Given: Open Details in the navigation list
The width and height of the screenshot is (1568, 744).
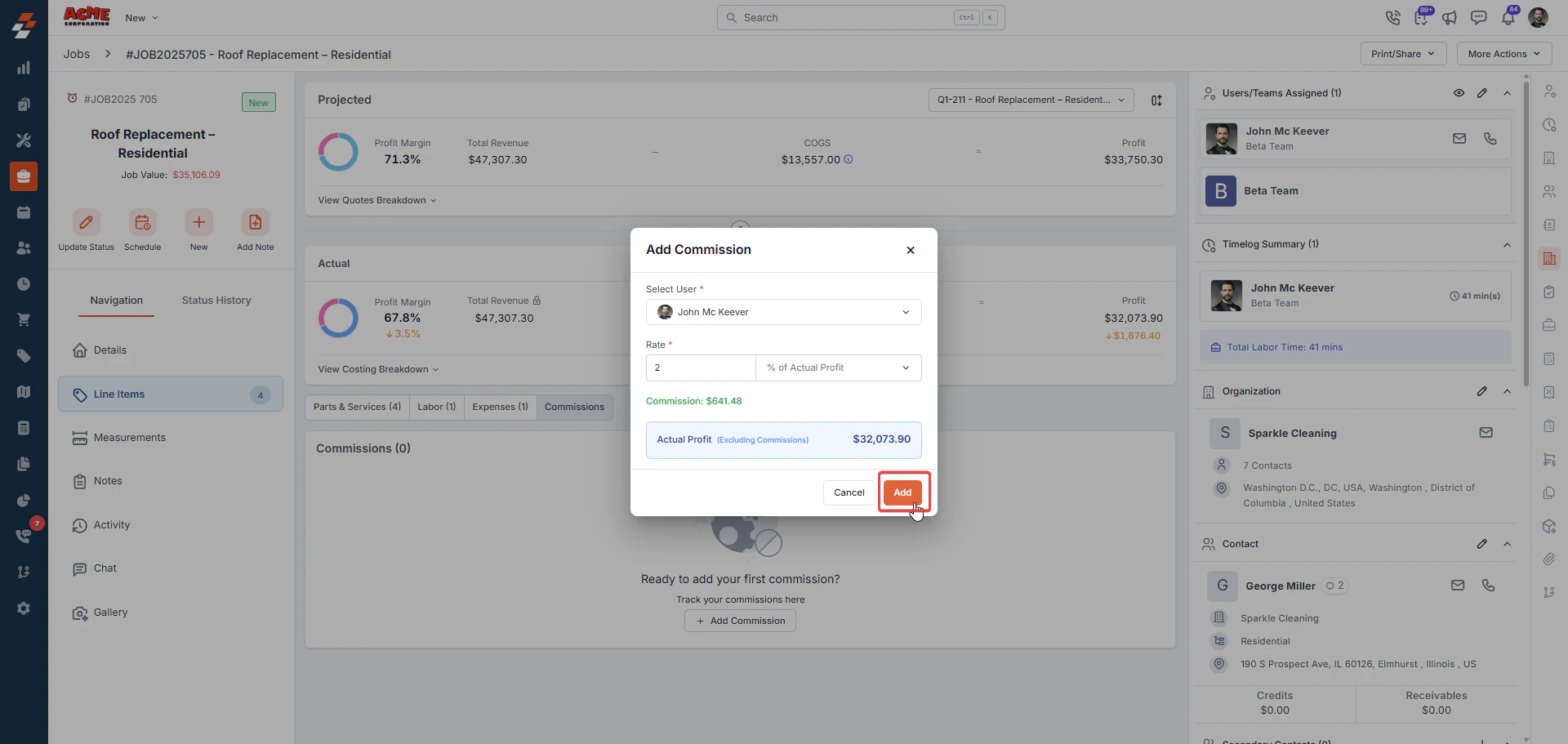Looking at the screenshot, I should click(x=170, y=350).
